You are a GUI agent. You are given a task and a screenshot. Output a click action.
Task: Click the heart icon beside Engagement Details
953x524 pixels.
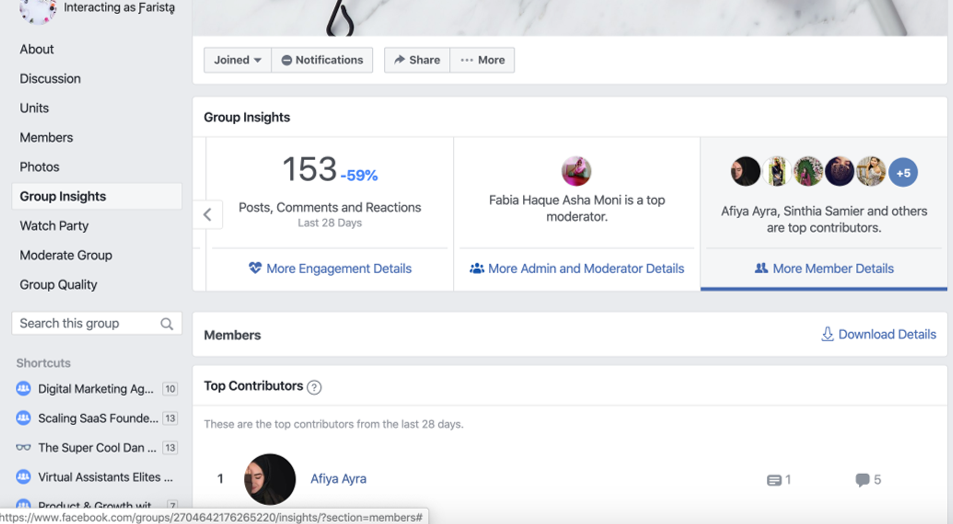255,267
